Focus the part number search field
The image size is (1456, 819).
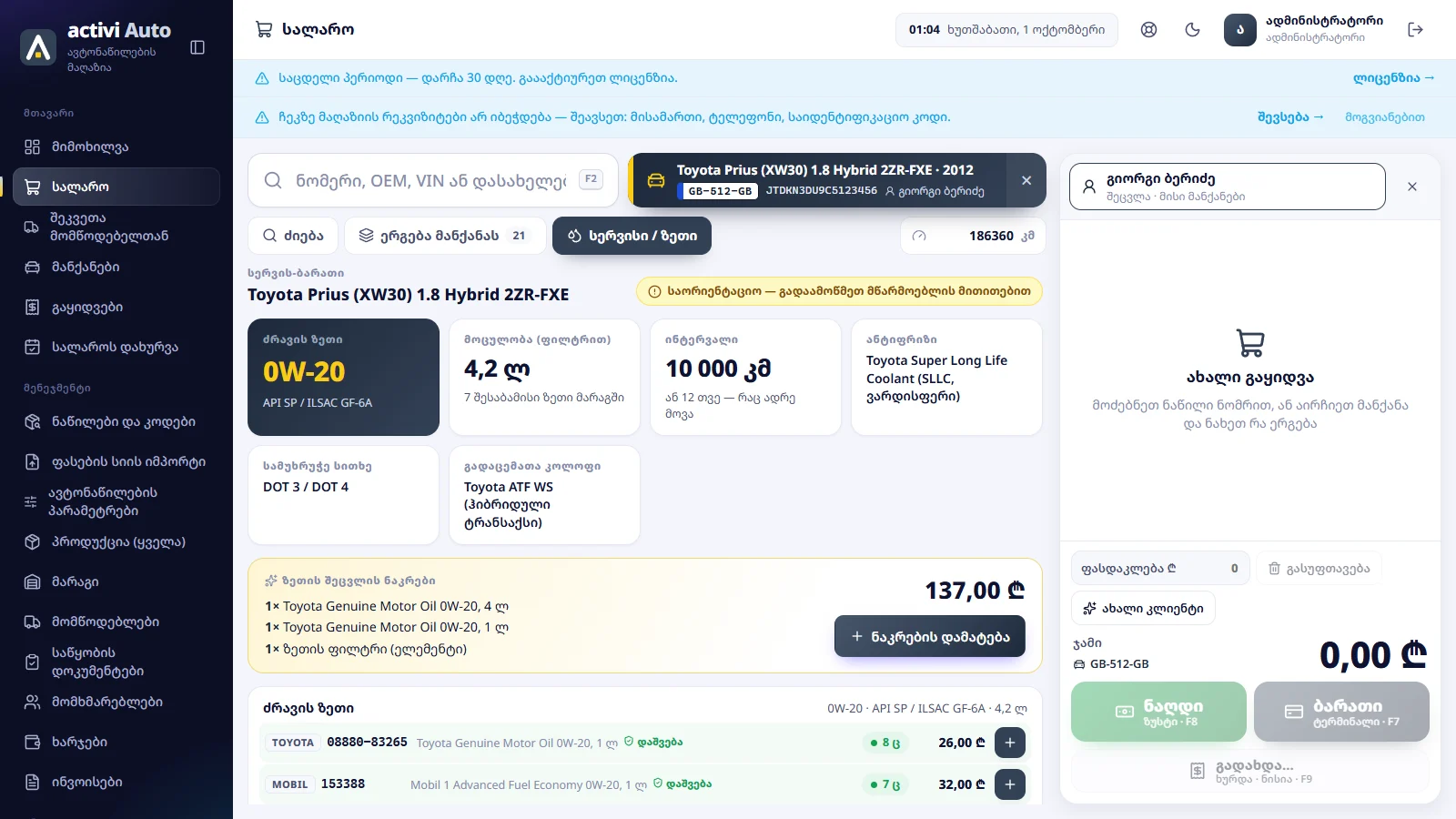(x=433, y=180)
